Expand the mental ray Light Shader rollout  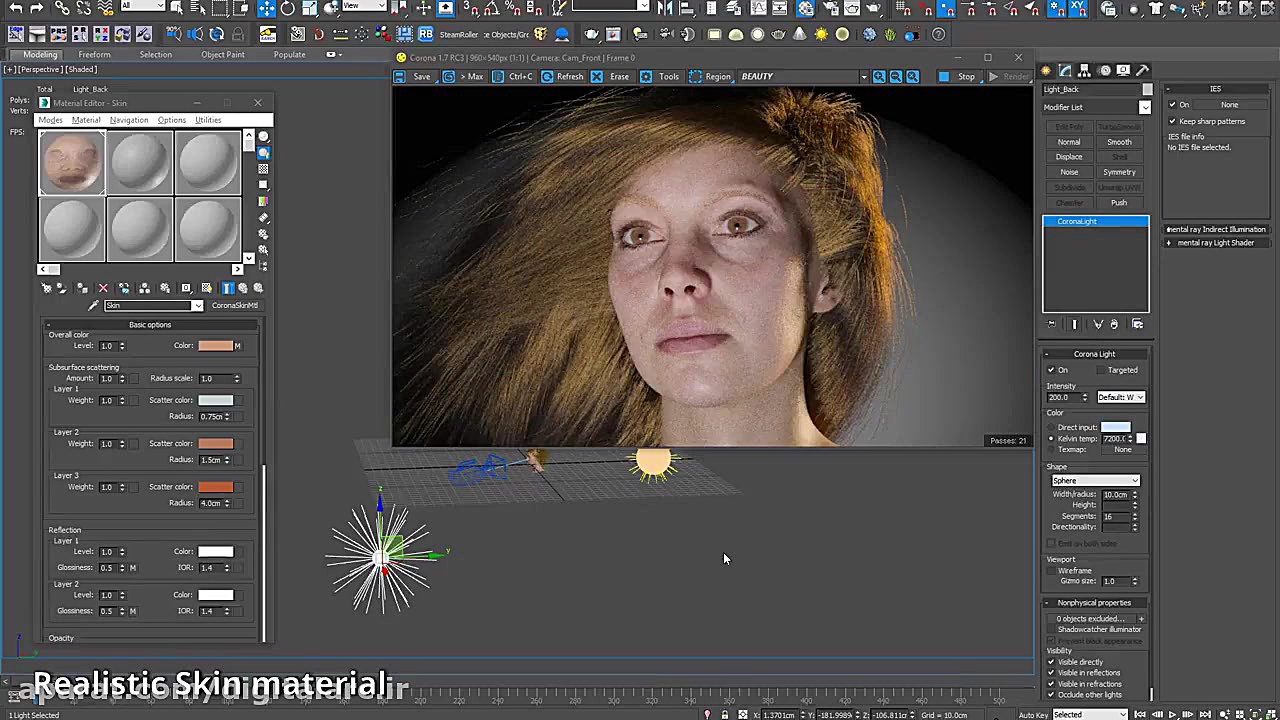1216,242
